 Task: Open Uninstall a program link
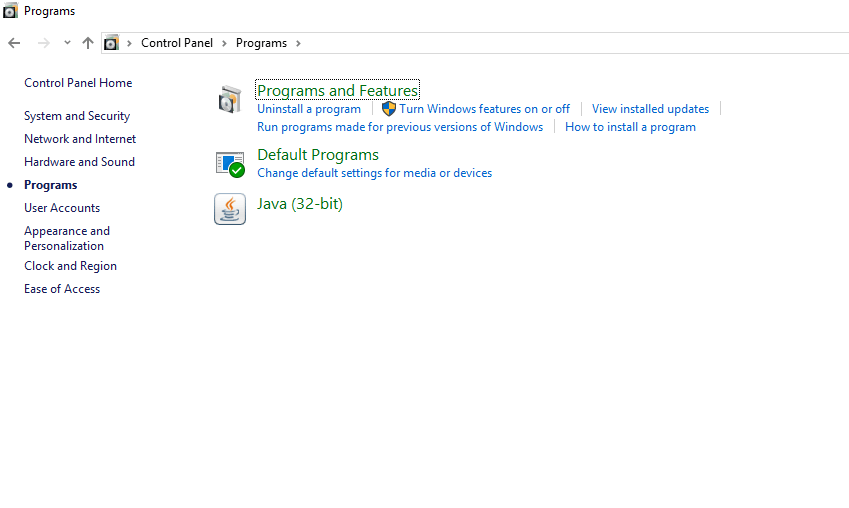[x=309, y=109]
